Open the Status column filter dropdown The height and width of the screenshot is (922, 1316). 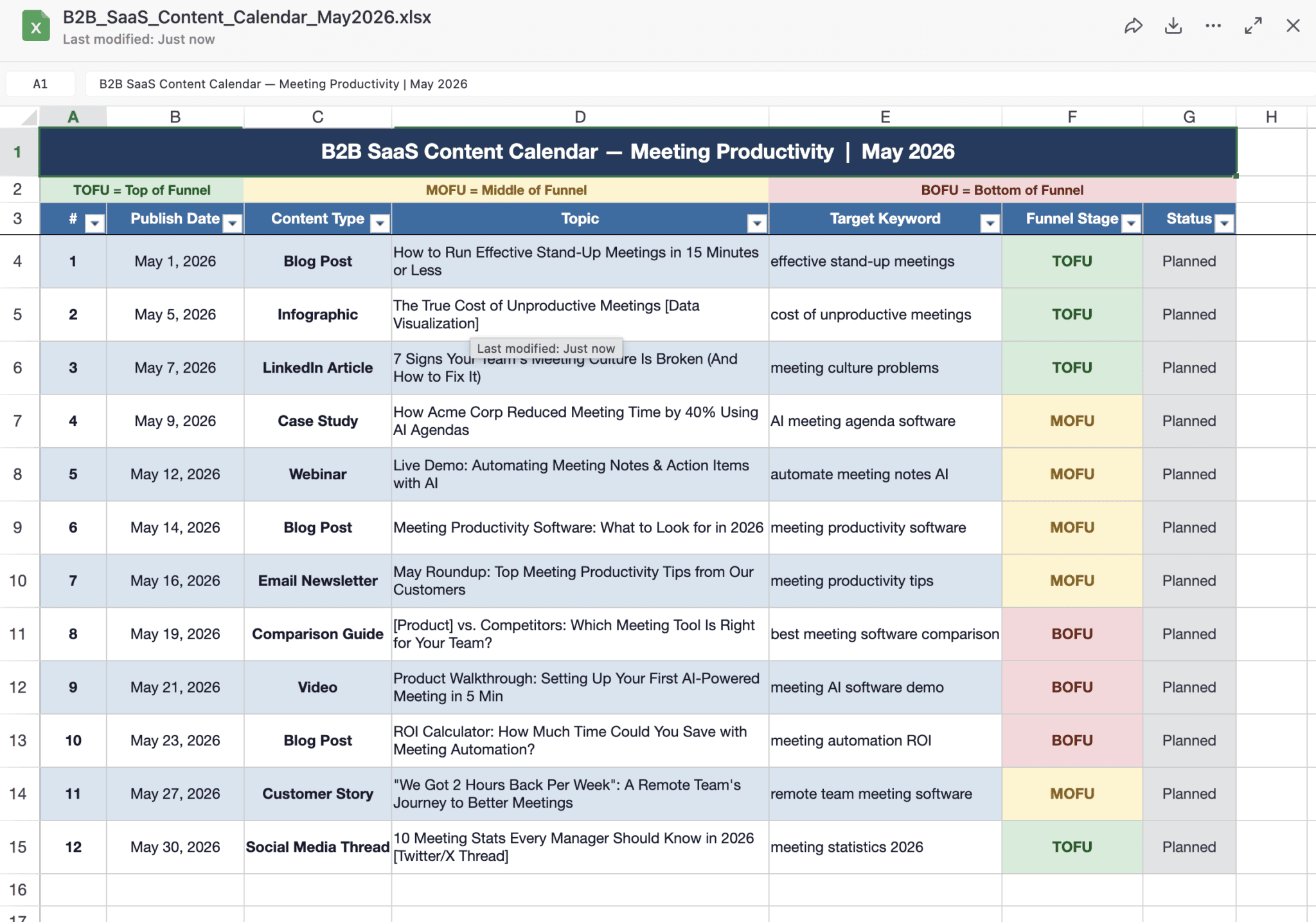pyautogui.click(x=1225, y=223)
